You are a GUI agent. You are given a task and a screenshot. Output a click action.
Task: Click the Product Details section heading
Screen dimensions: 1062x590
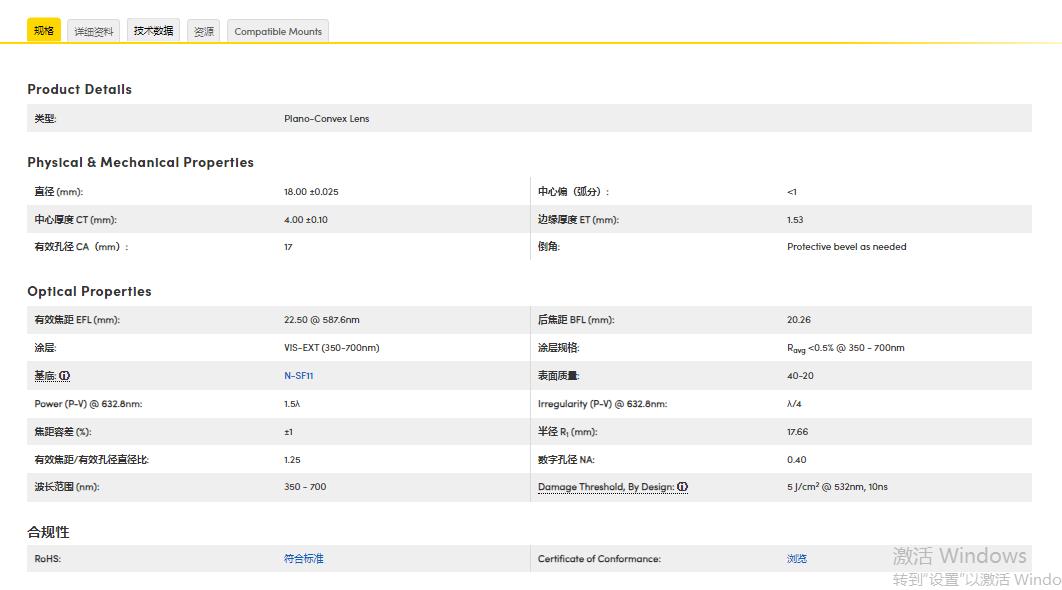click(79, 89)
